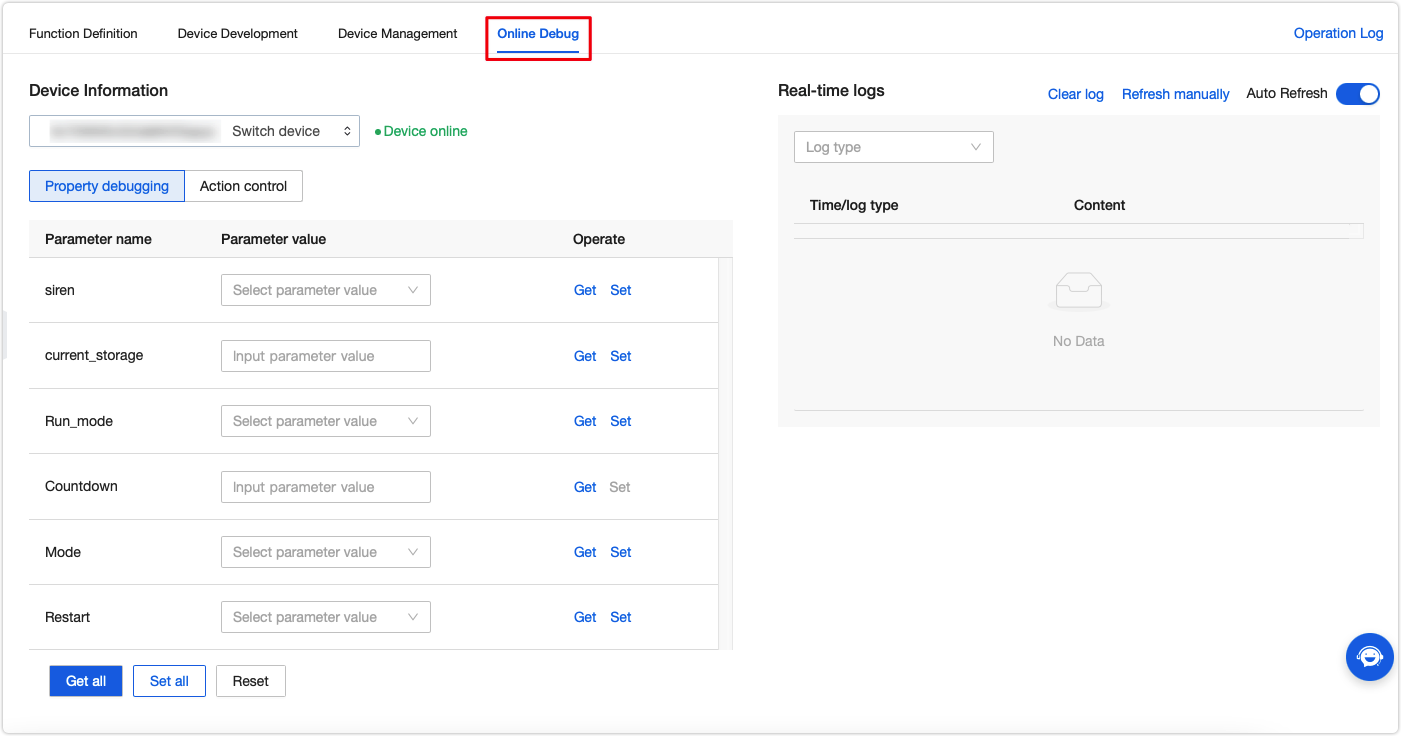Toggle the Auto Refresh switch
This screenshot has height=736, width=1401.
1357,94
